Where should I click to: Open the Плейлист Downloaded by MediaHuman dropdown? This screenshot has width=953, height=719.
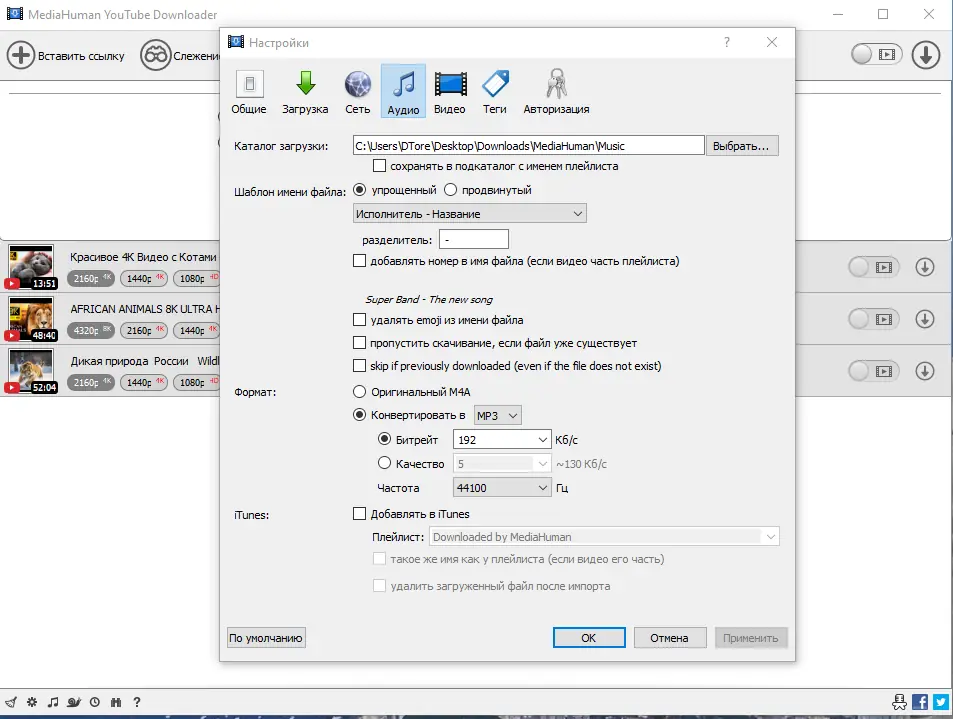click(604, 537)
